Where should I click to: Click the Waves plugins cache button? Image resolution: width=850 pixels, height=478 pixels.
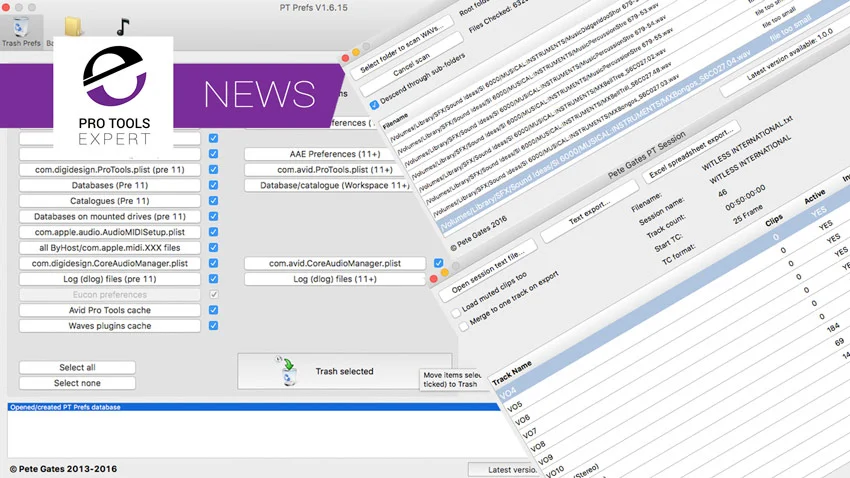click(110, 326)
